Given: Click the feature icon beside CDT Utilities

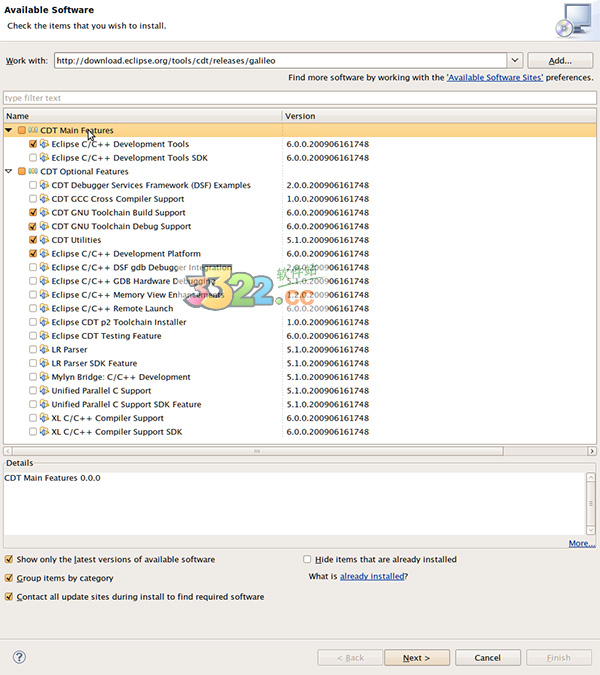Looking at the screenshot, I should point(44,240).
